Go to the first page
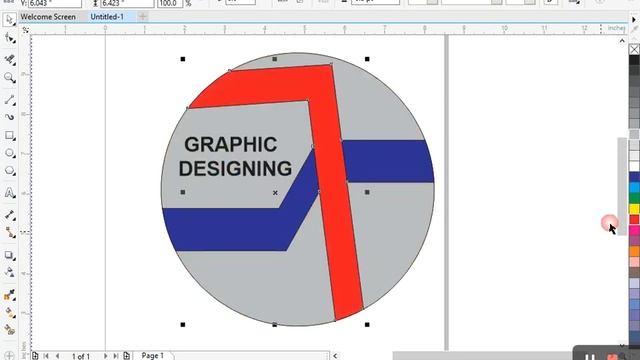The width and height of the screenshot is (640, 360). (46, 356)
